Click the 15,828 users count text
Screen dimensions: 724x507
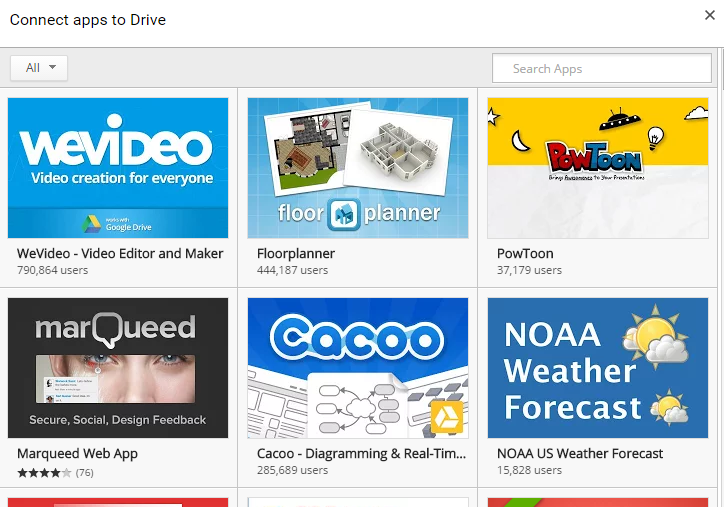(529, 471)
